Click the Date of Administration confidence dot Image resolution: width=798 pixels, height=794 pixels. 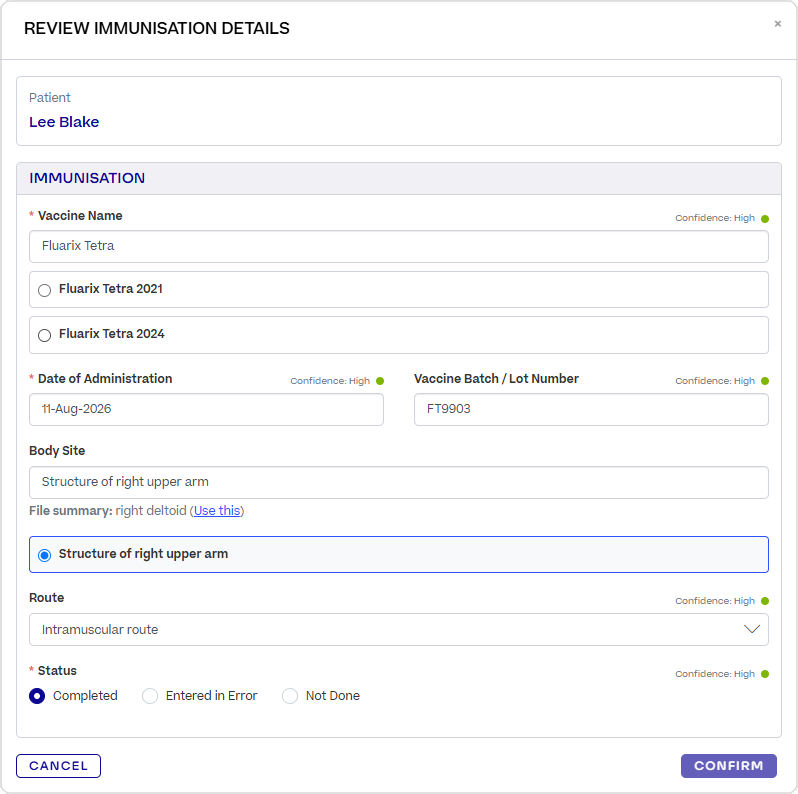pyautogui.click(x=380, y=381)
